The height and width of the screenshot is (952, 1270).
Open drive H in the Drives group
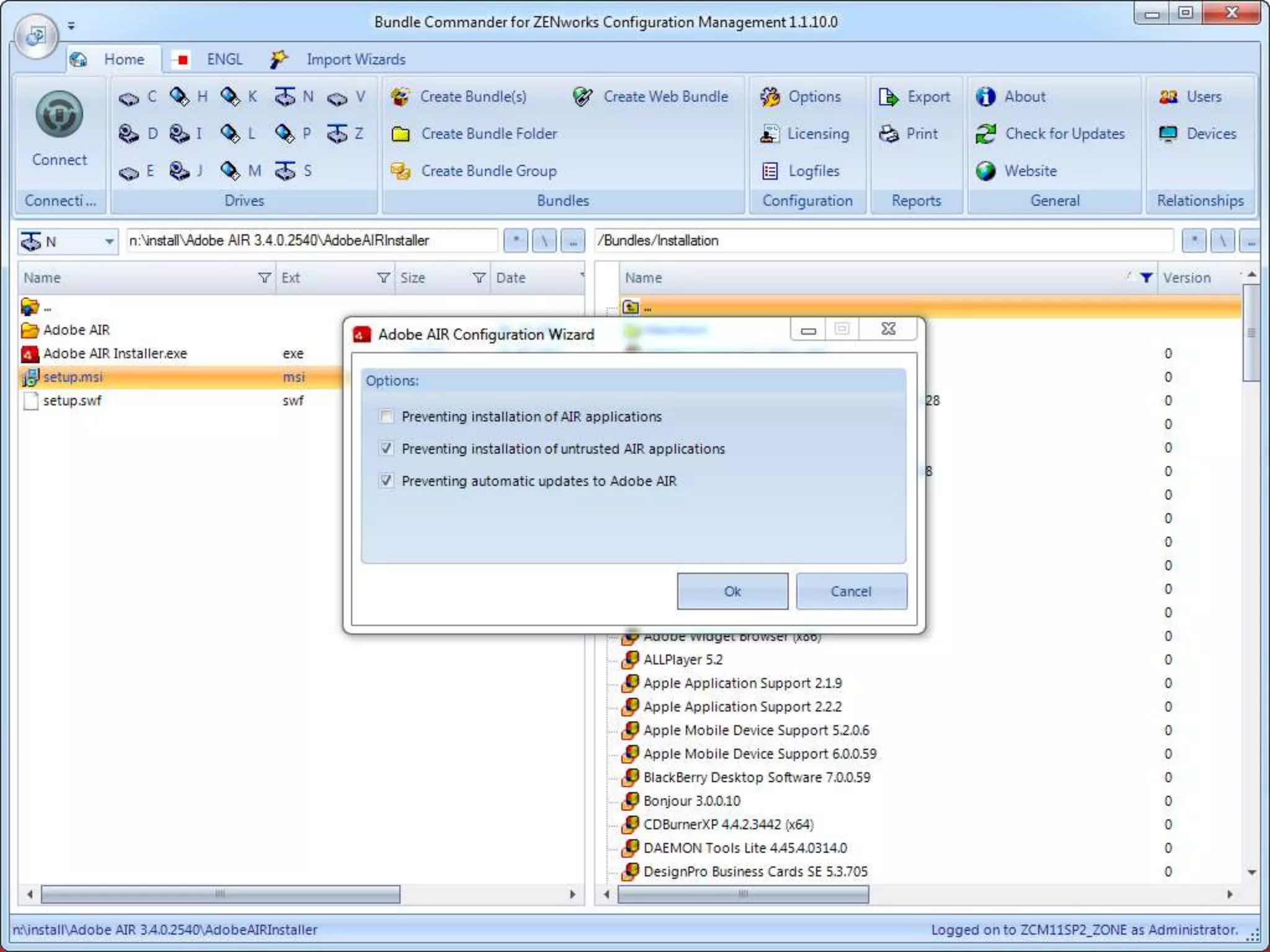189,97
